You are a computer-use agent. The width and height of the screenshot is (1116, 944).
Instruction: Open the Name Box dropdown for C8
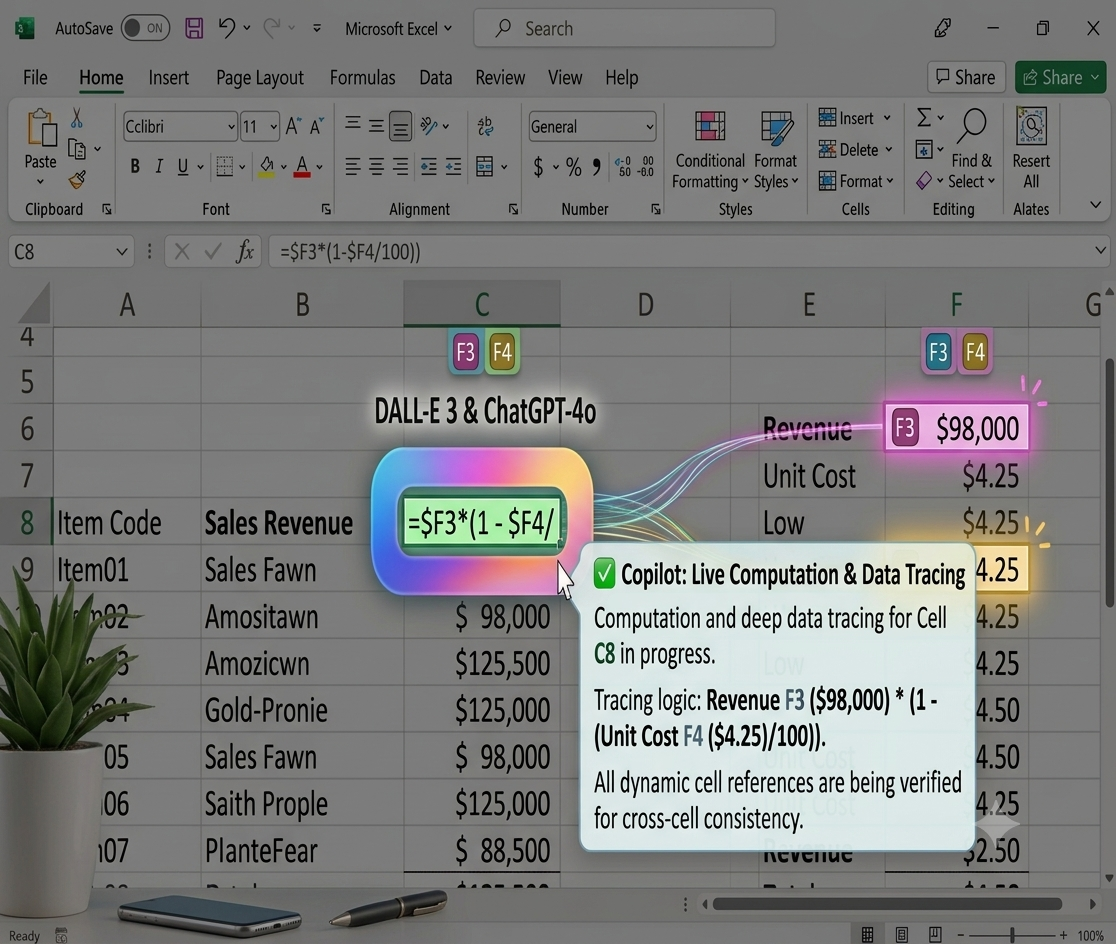[x=122, y=251]
